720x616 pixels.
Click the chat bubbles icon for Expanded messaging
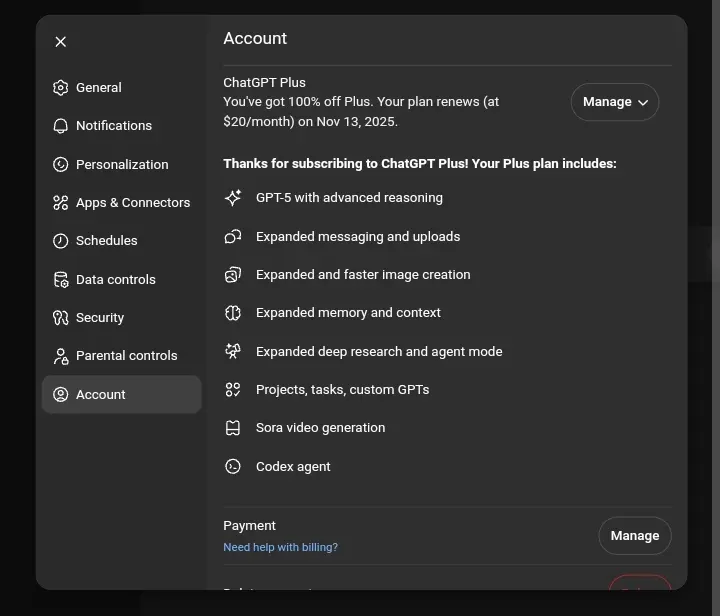[x=233, y=236]
